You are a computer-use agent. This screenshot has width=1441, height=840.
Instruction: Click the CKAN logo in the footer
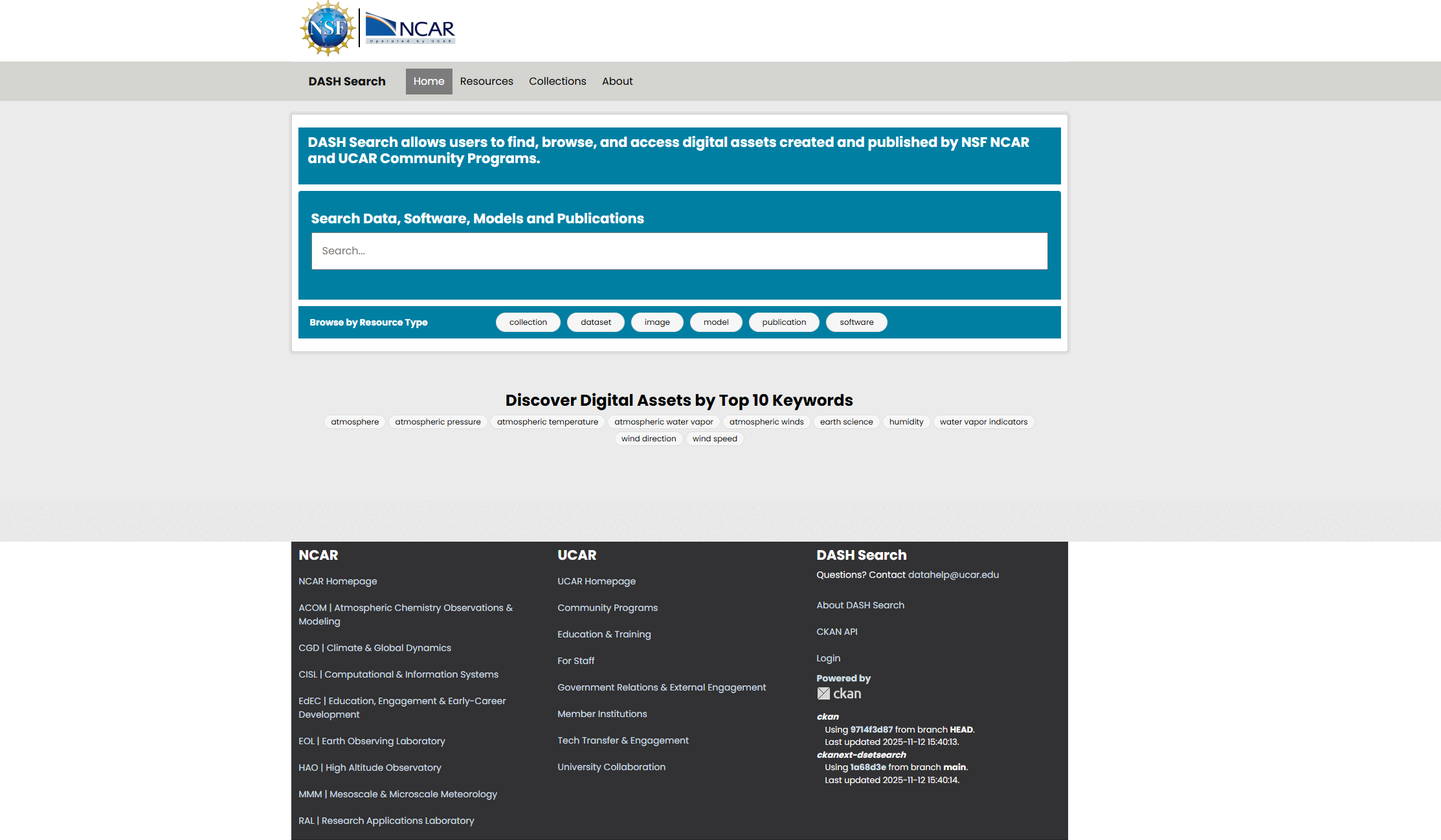[x=839, y=693]
